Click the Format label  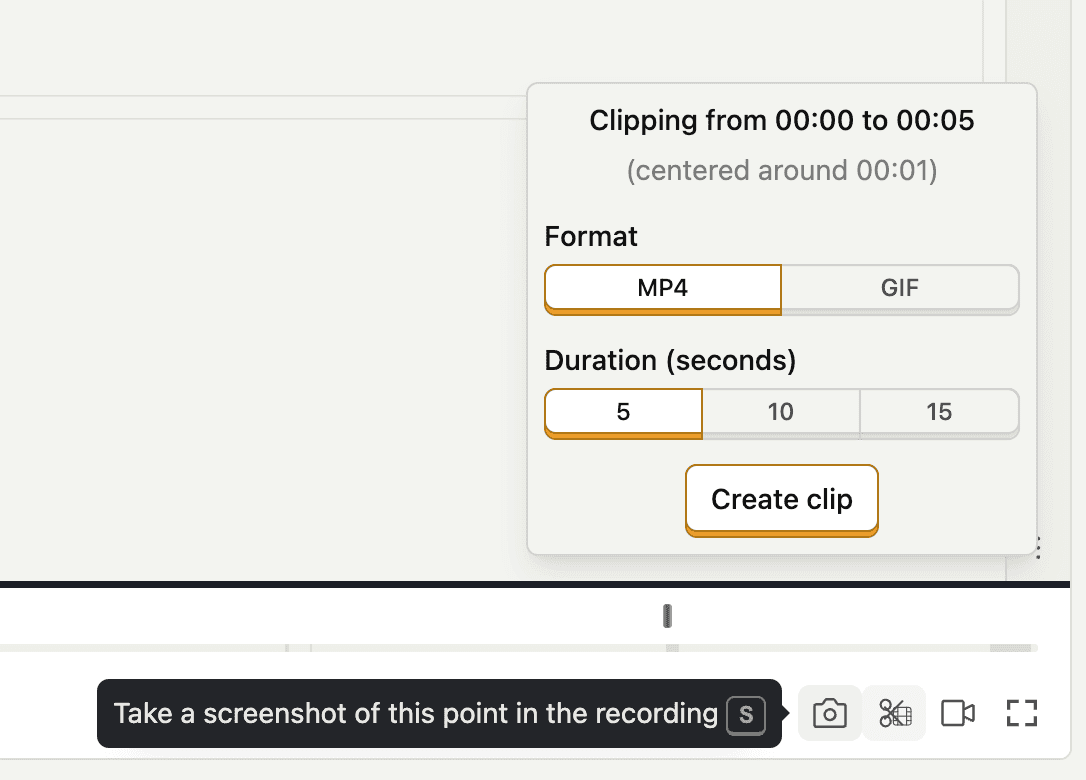[591, 237]
